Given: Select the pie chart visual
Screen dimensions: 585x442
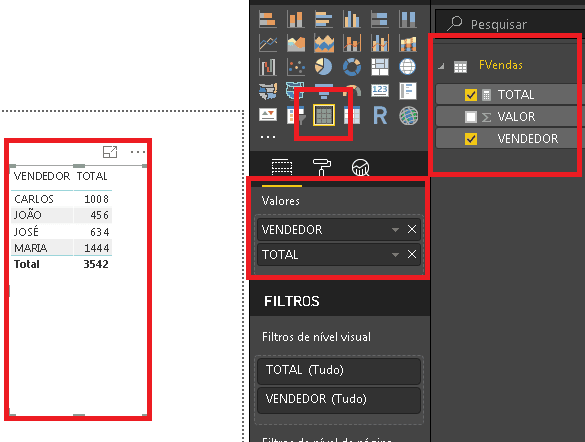Looking at the screenshot, I should pyautogui.click(x=323, y=67).
